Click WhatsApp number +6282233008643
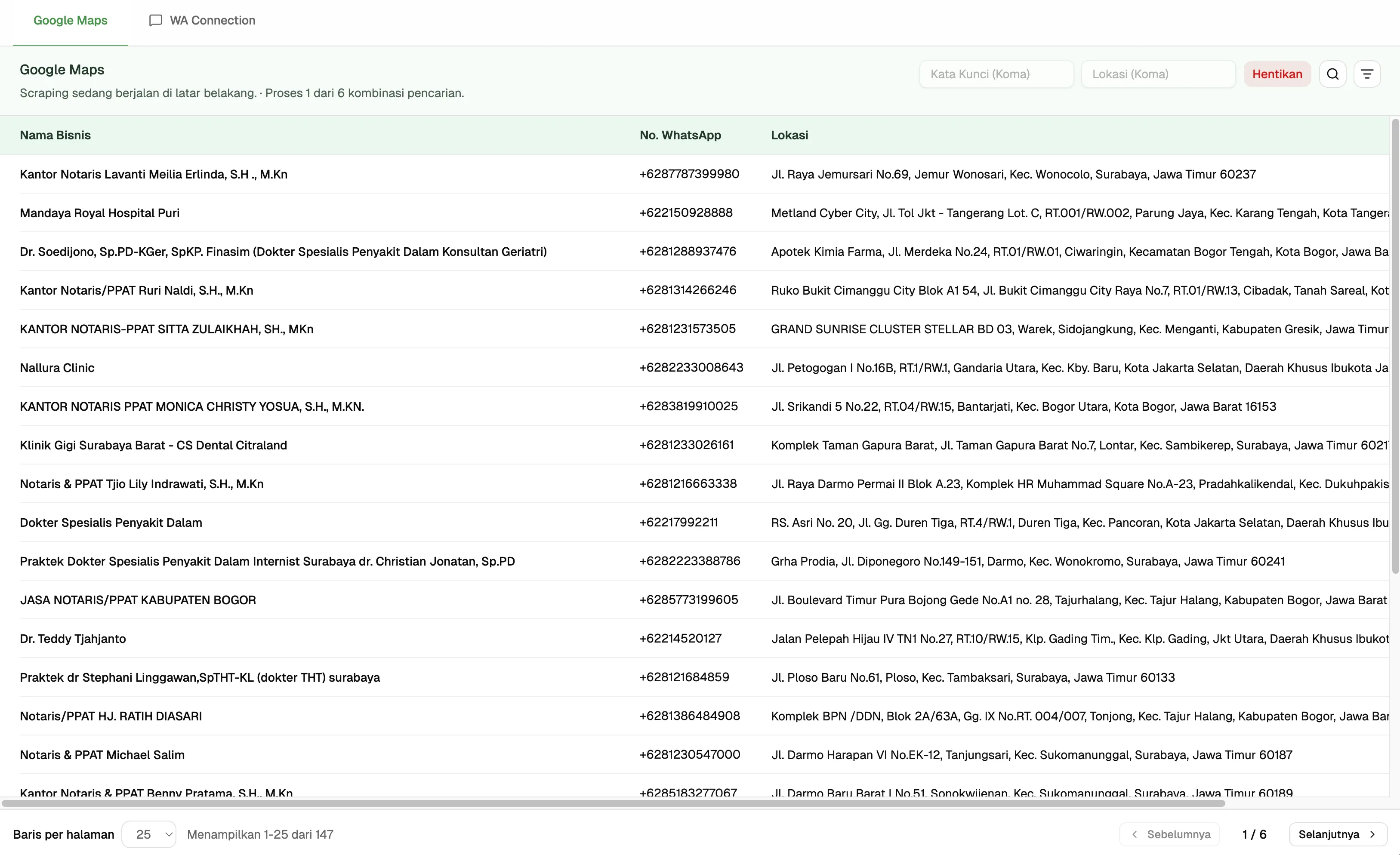The image size is (1400, 855). 691,367
